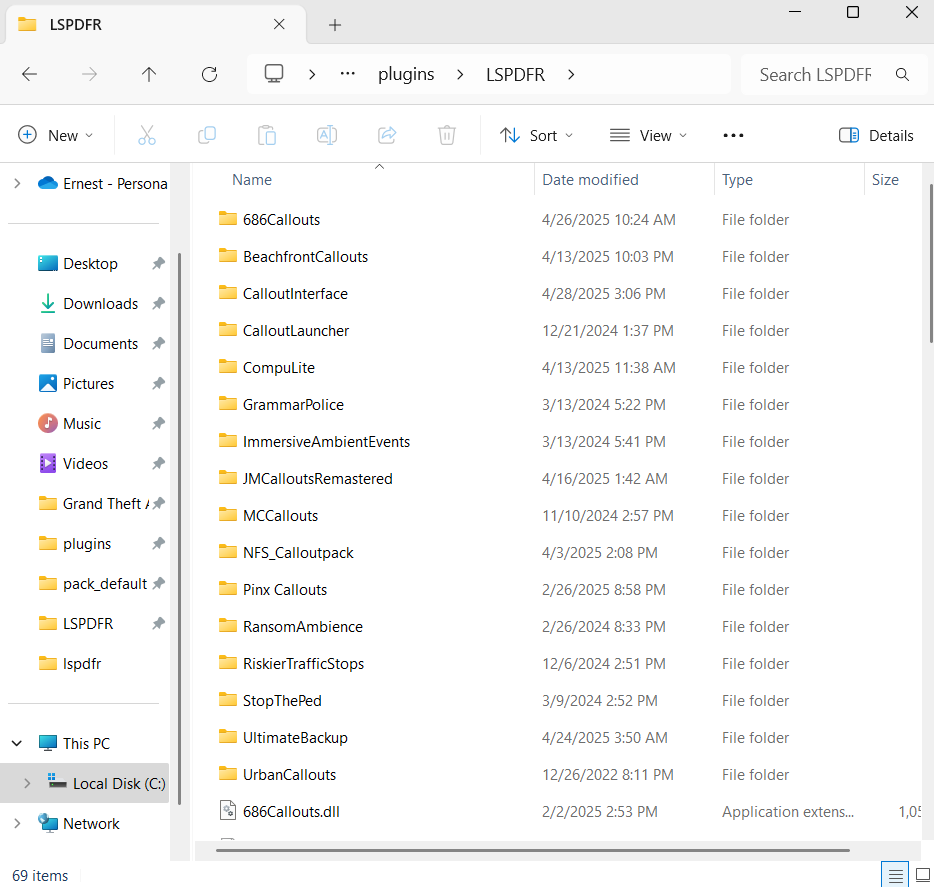Click the plugins breadcrumb in address bar
The image size is (934, 887).
pos(406,74)
